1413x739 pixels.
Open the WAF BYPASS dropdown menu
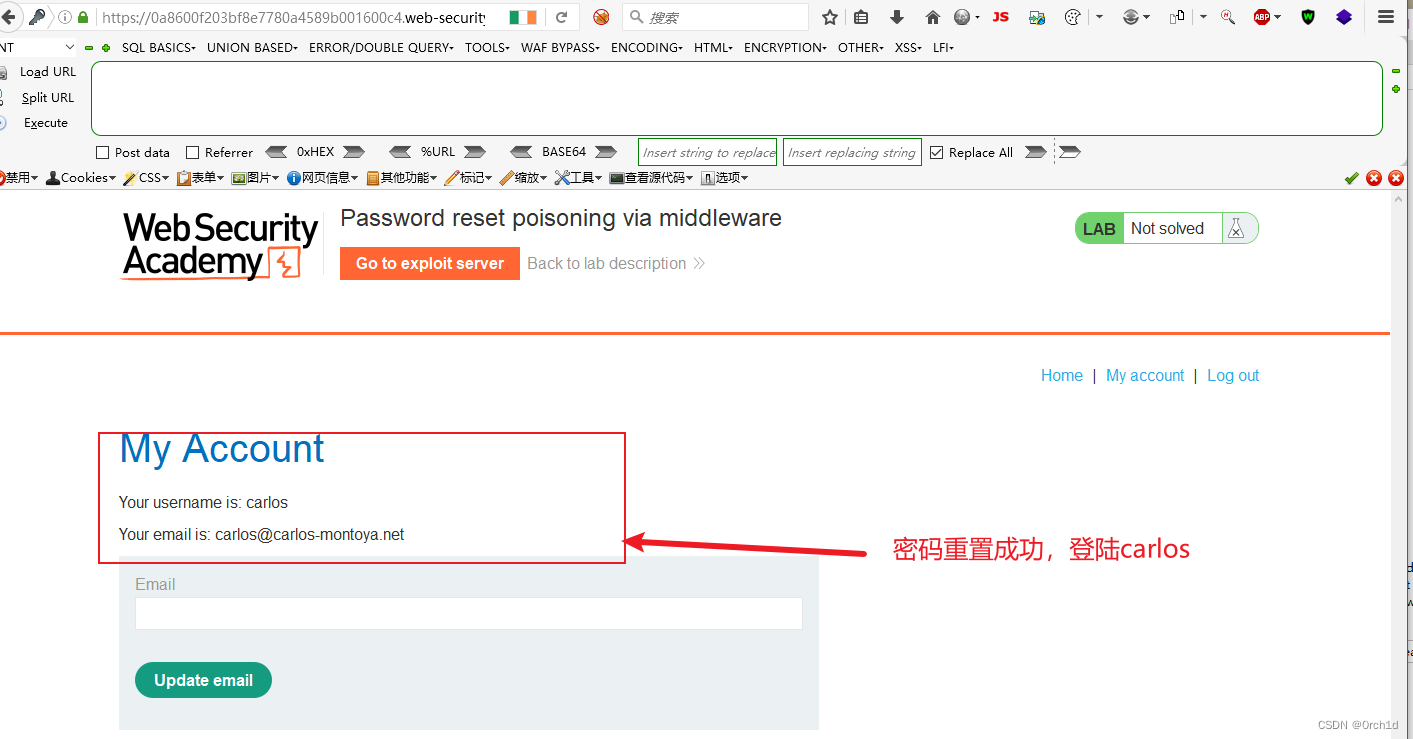(x=560, y=48)
